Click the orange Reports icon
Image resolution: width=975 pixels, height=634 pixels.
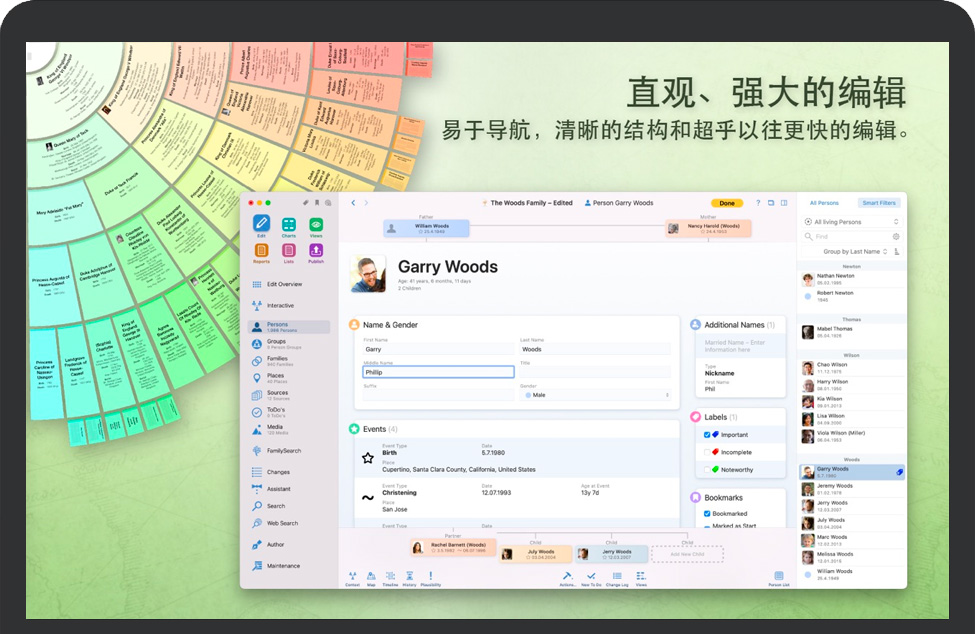click(261, 251)
